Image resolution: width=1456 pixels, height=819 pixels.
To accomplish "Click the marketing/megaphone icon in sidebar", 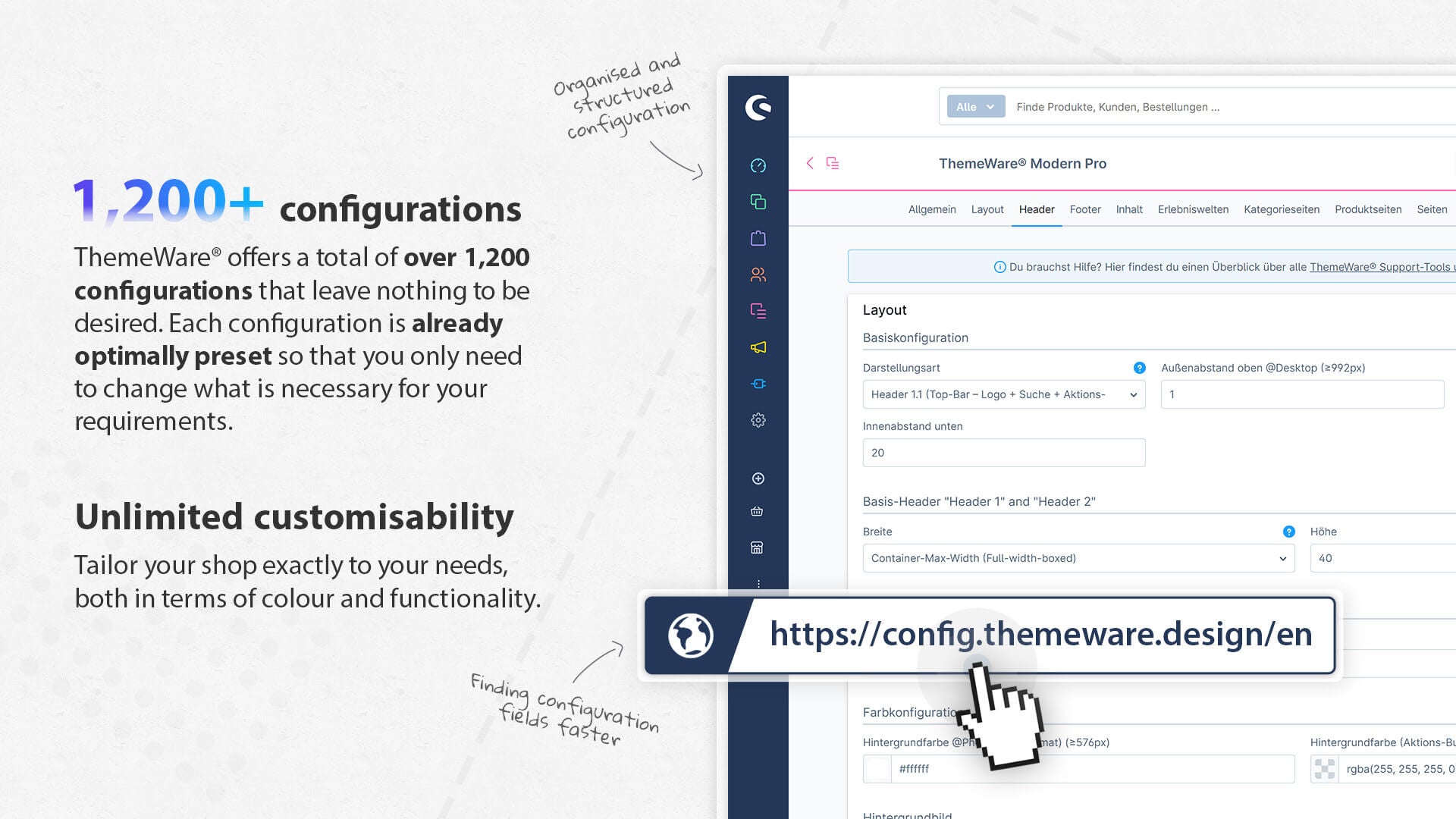I will pyautogui.click(x=757, y=347).
